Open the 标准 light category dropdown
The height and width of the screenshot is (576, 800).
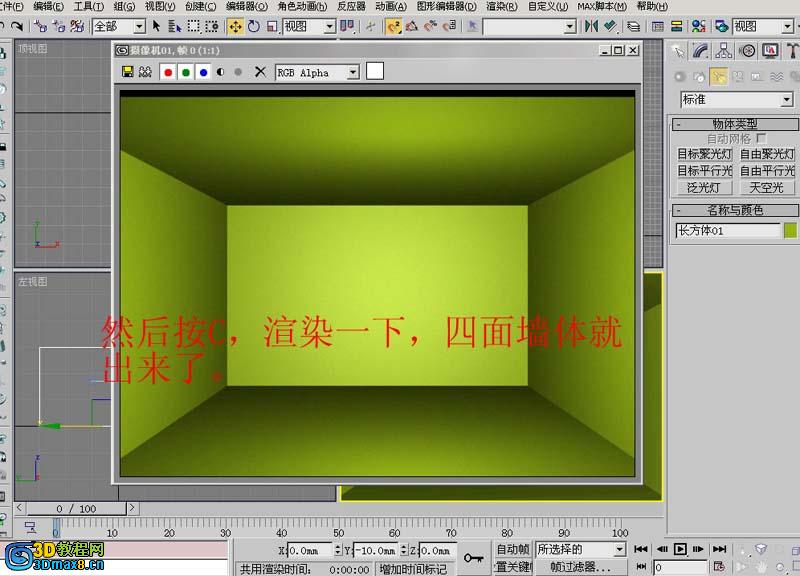(x=787, y=99)
